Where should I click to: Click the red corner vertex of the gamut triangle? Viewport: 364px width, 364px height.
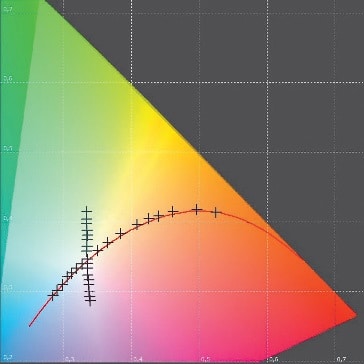[x=356, y=315]
